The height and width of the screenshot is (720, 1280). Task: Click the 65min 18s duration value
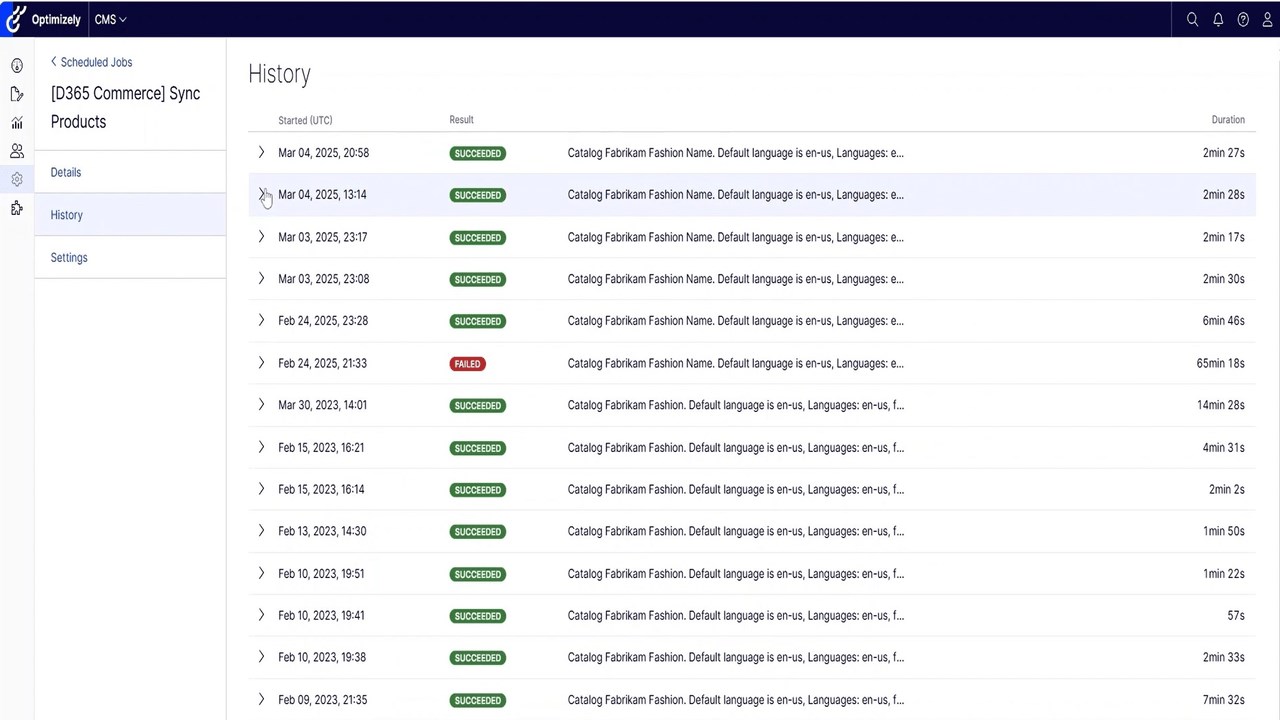click(1220, 363)
